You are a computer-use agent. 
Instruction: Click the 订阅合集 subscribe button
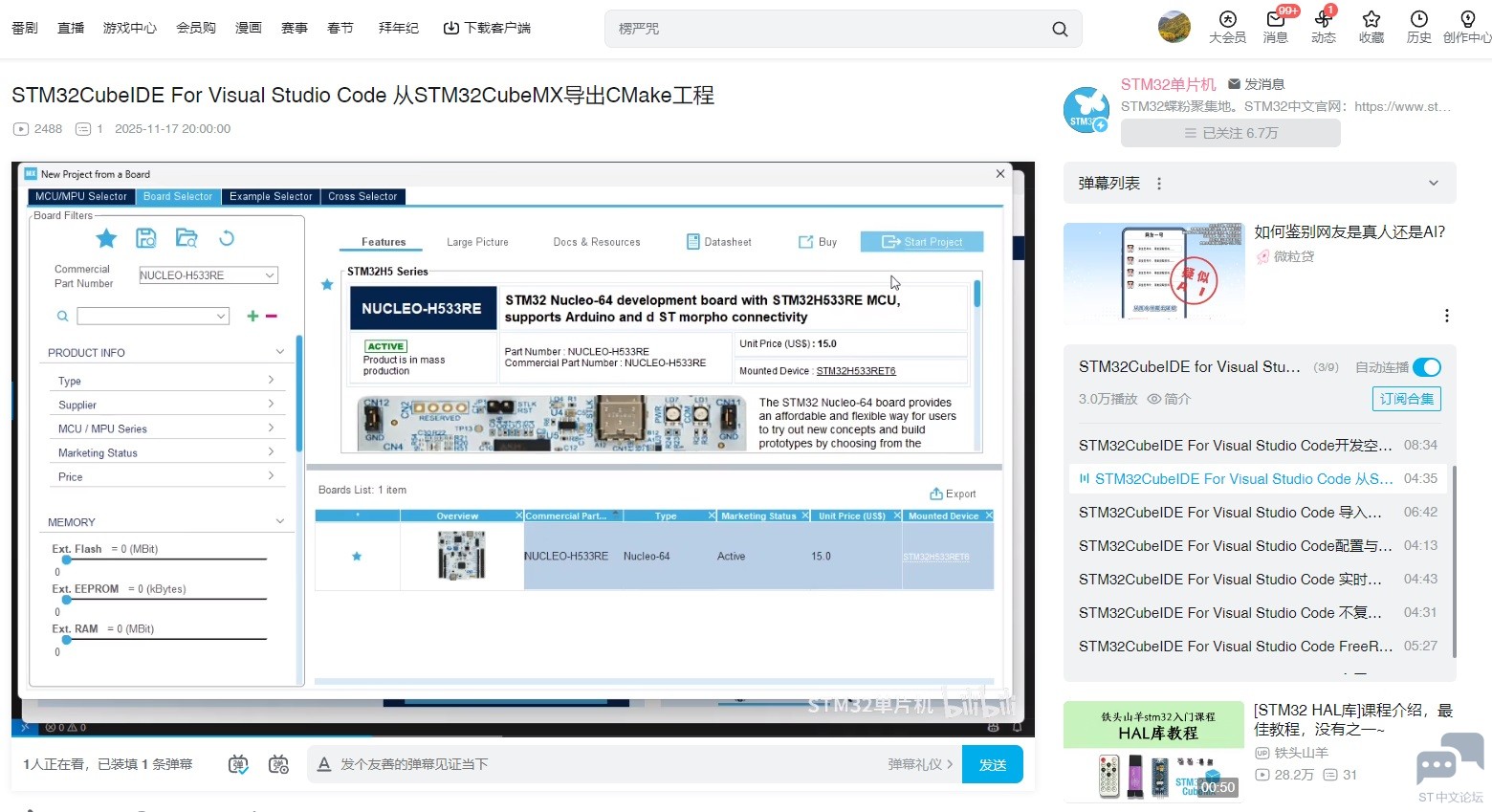pyautogui.click(x=1407, y=399)
